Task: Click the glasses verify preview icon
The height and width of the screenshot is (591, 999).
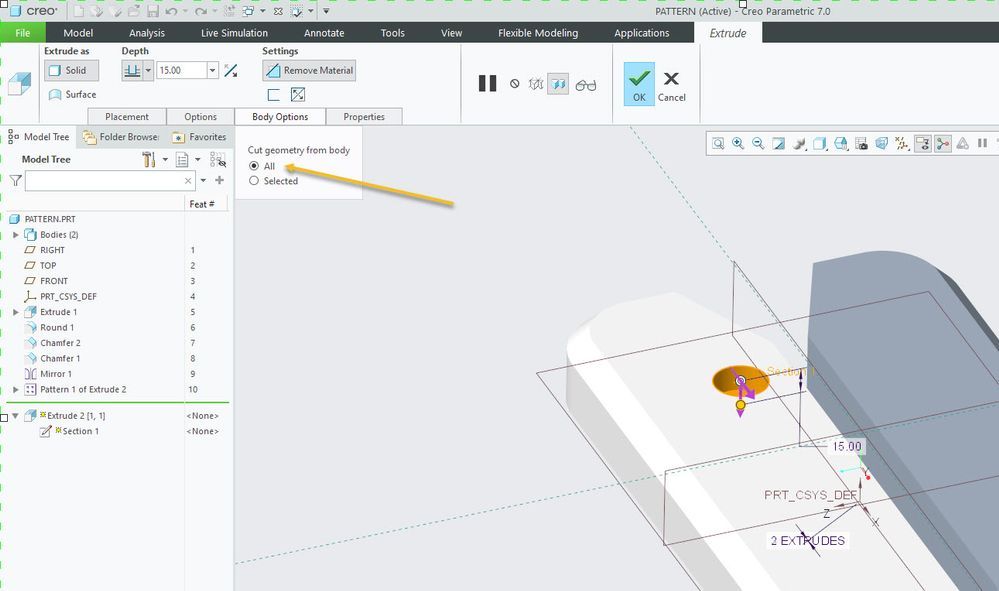Action: (x=586, y=85)
